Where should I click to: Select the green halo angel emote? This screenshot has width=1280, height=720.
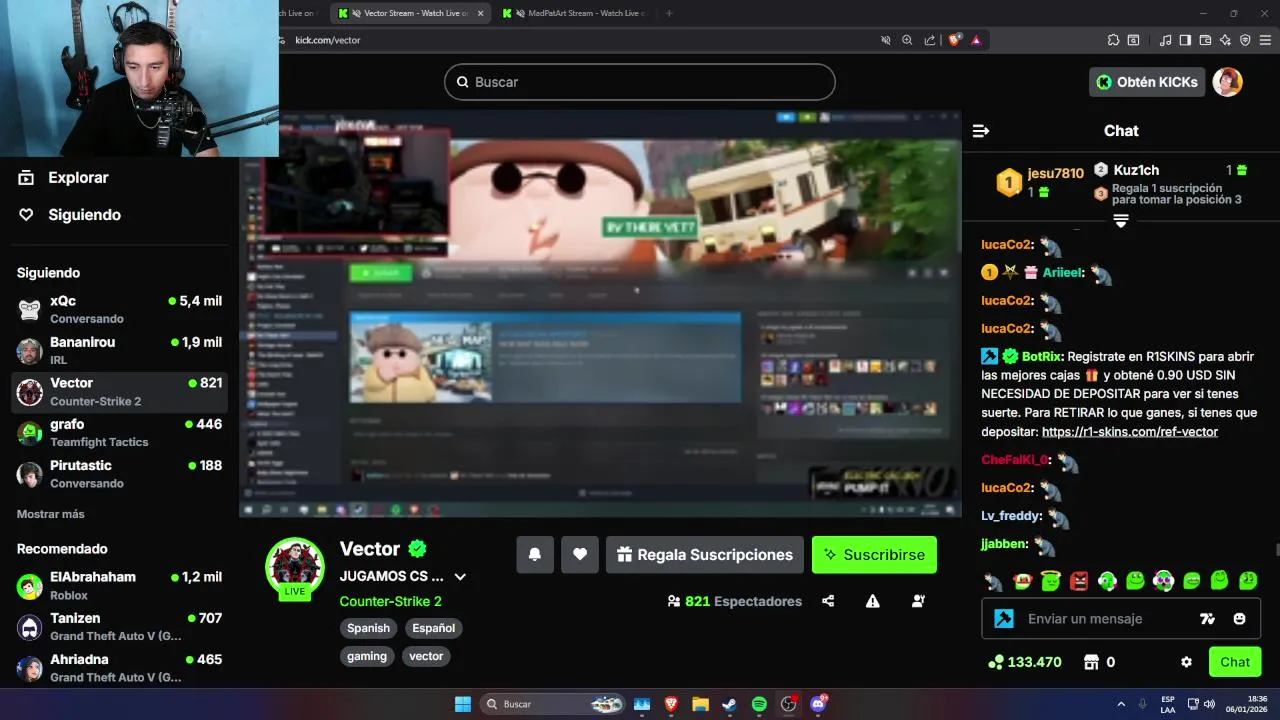coord(1050,581)
